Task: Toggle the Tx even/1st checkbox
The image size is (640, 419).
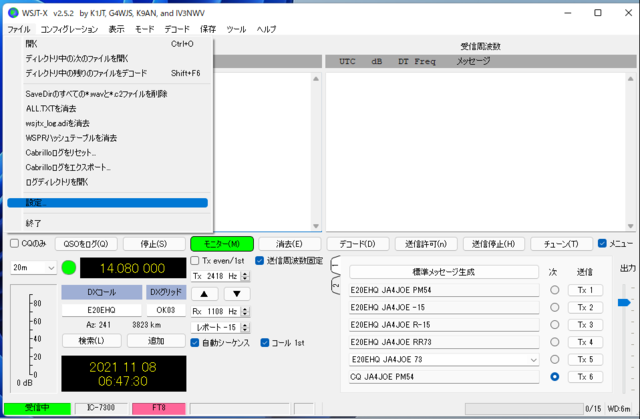Action: coord(195,260)
